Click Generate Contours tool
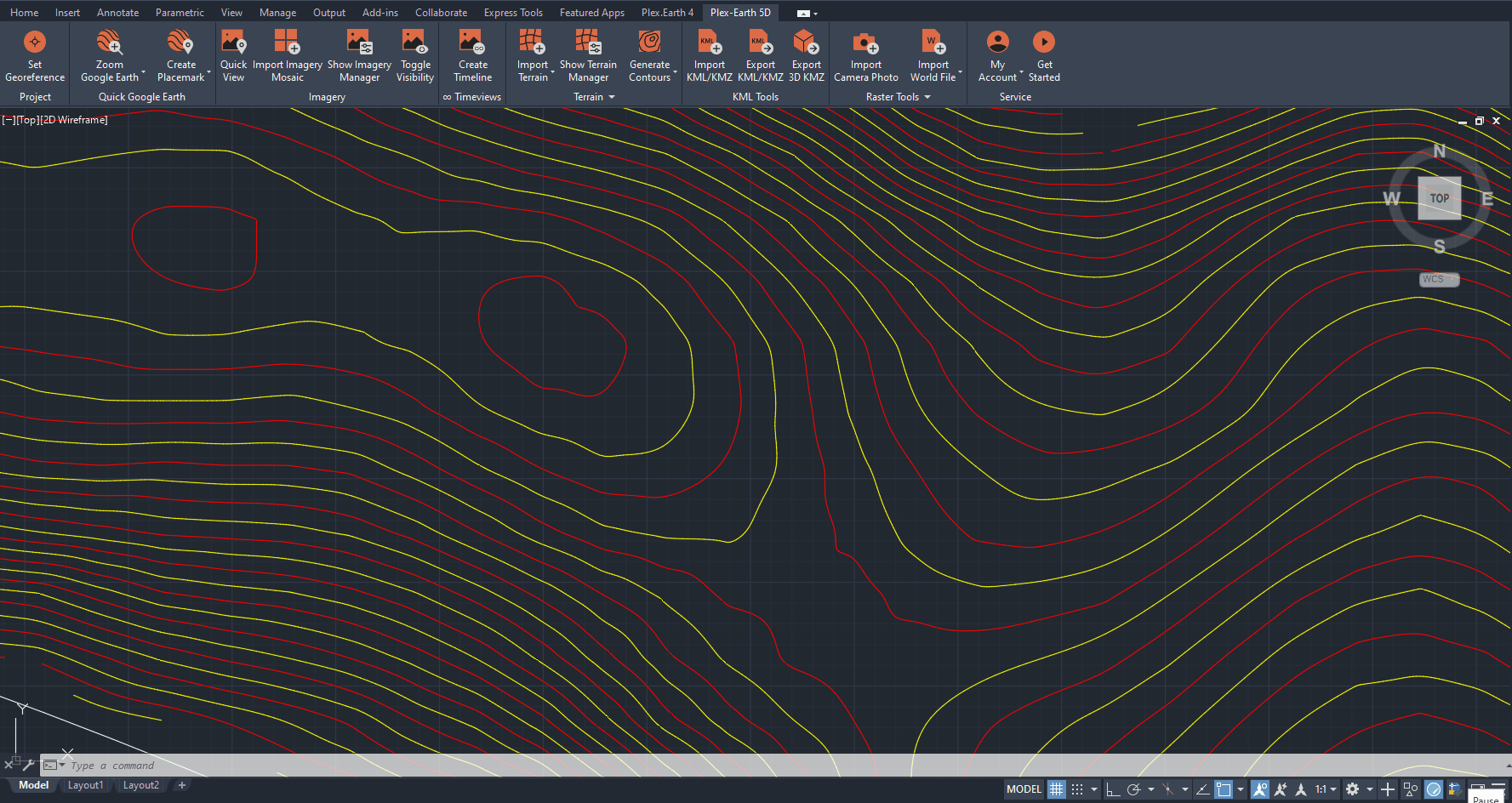 (x=650, y=56)
